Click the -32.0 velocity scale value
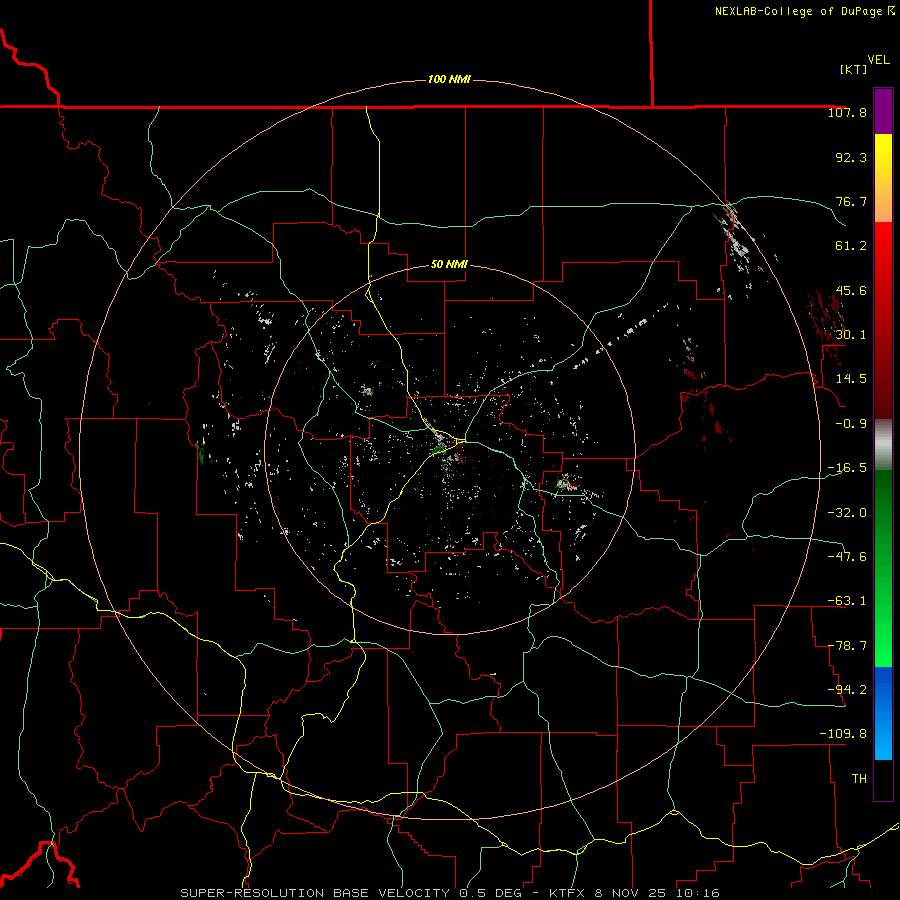 [x=847, y=513]
